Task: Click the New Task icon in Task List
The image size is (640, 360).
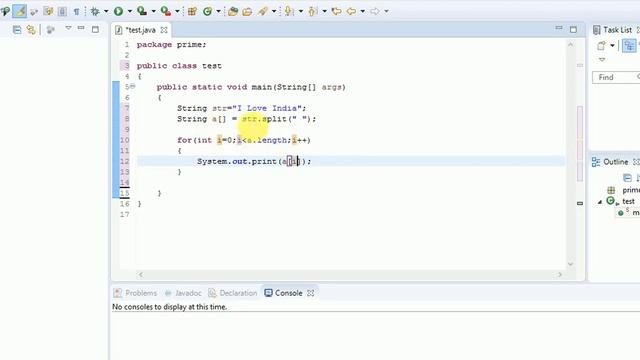Action: point(601,46)
